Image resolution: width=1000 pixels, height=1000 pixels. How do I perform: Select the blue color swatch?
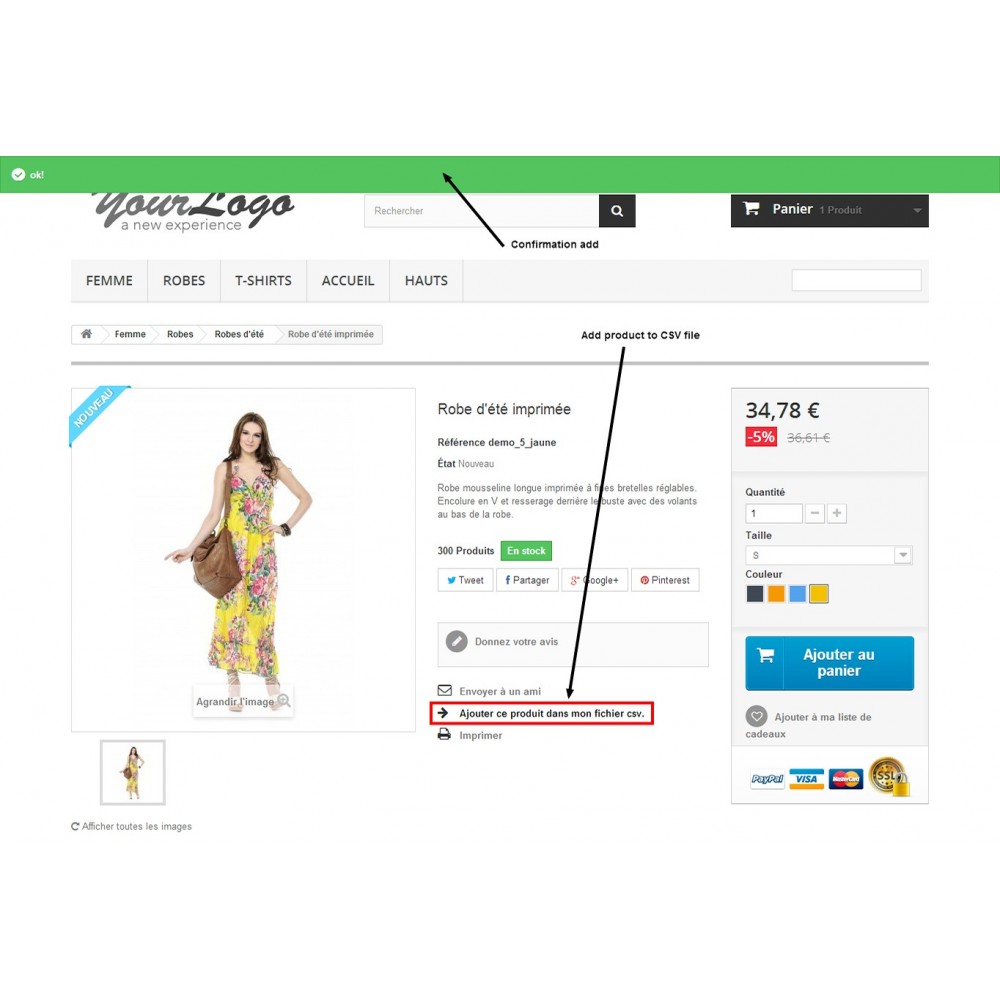point(797,594)
